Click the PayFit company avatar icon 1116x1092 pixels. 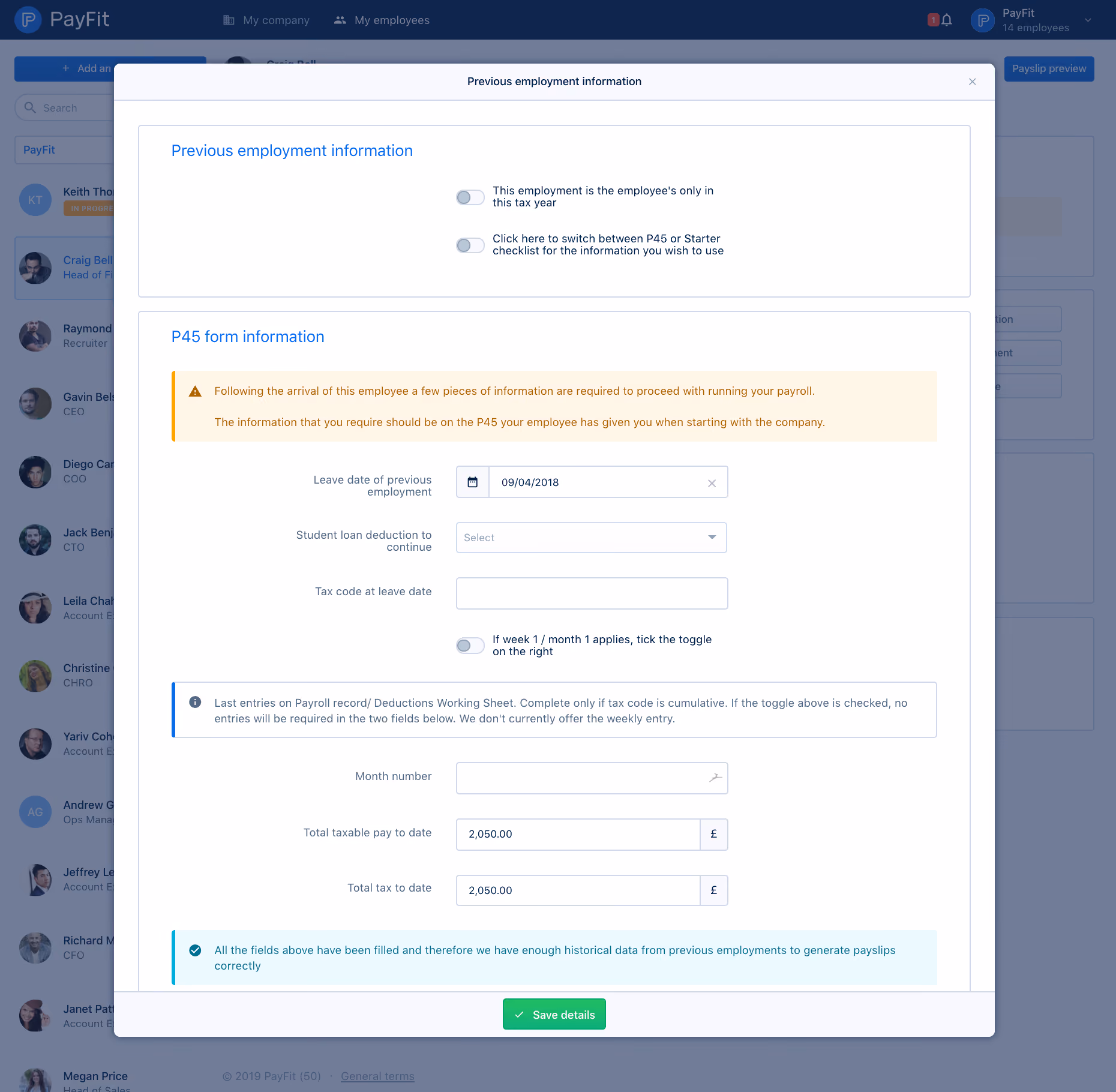tap(983, 20)
